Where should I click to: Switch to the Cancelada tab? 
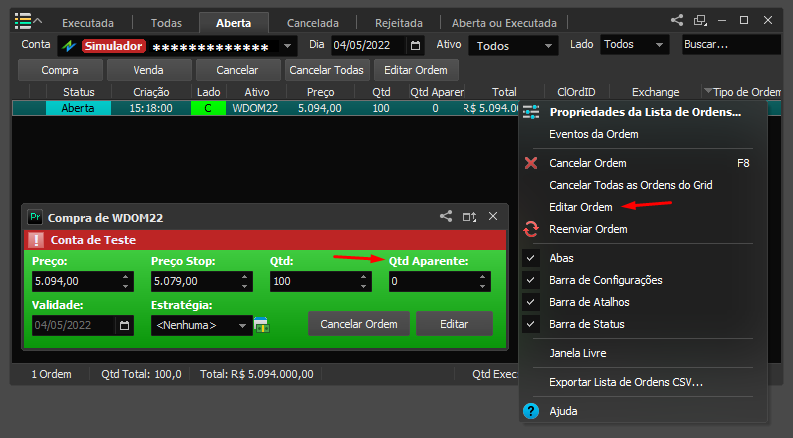pos(313,23)
